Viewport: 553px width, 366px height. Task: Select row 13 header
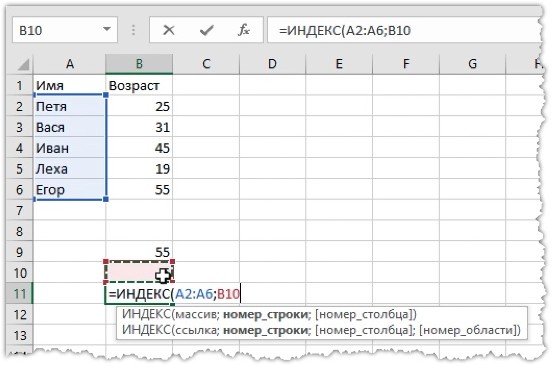(x=19, y=335)
